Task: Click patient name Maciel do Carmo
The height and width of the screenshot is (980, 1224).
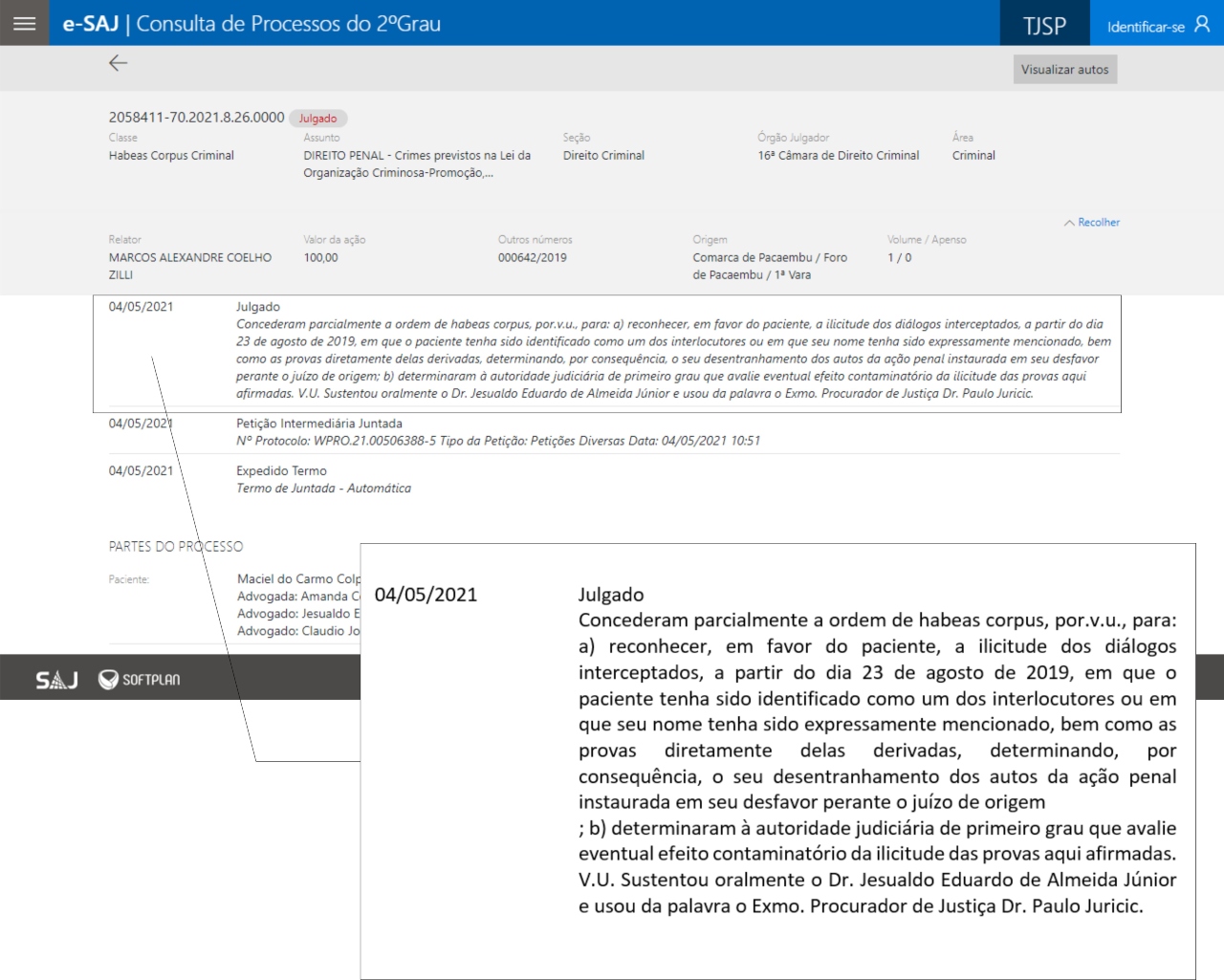Action: (x=297, y=579)
